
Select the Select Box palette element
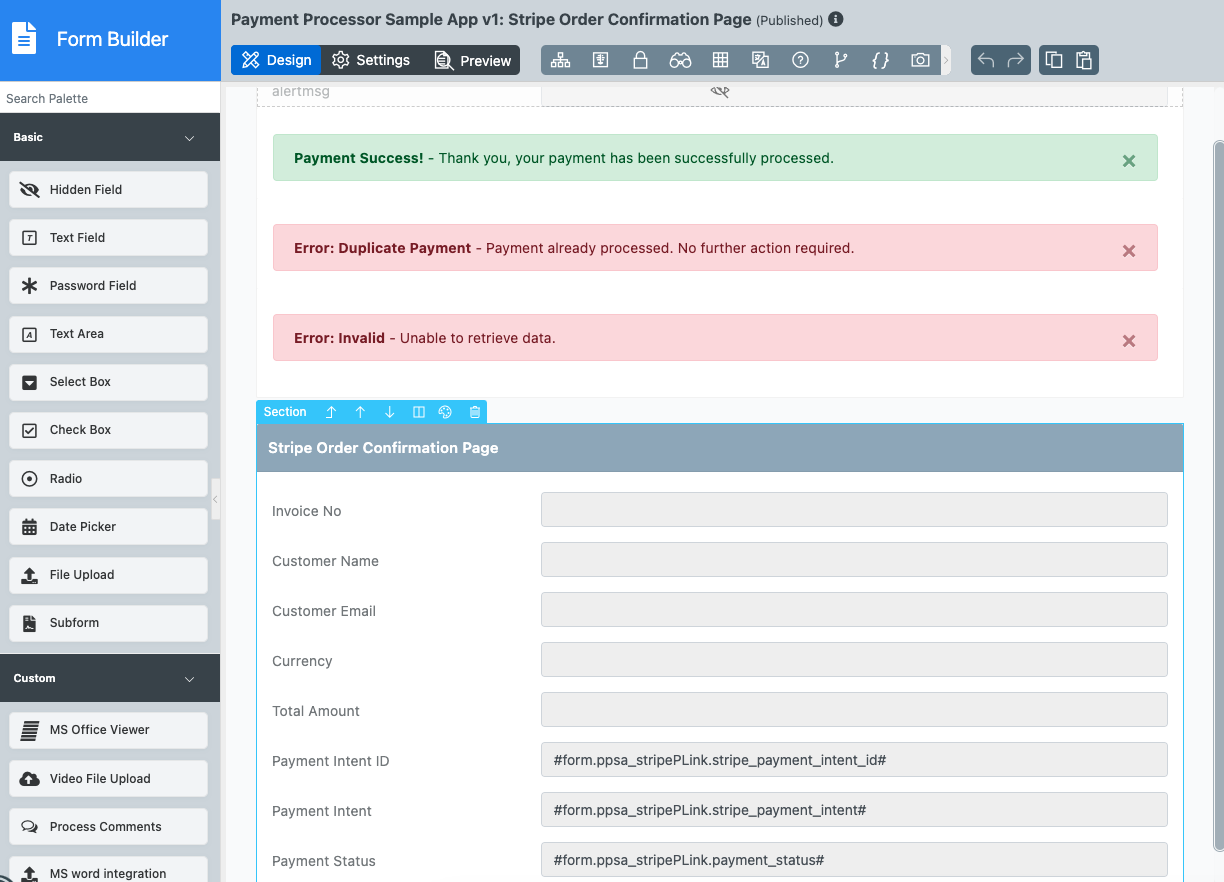point(109,381)
